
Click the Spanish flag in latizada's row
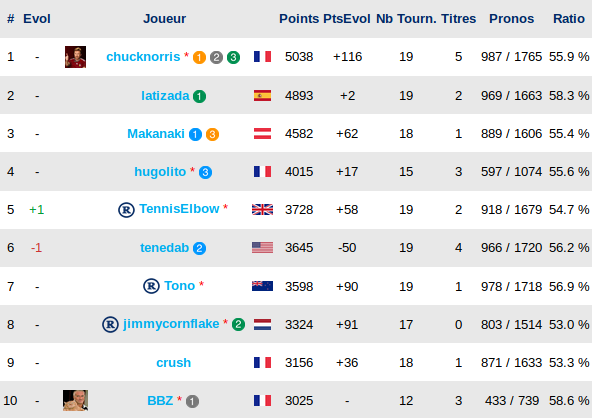[x=262, y=96]
